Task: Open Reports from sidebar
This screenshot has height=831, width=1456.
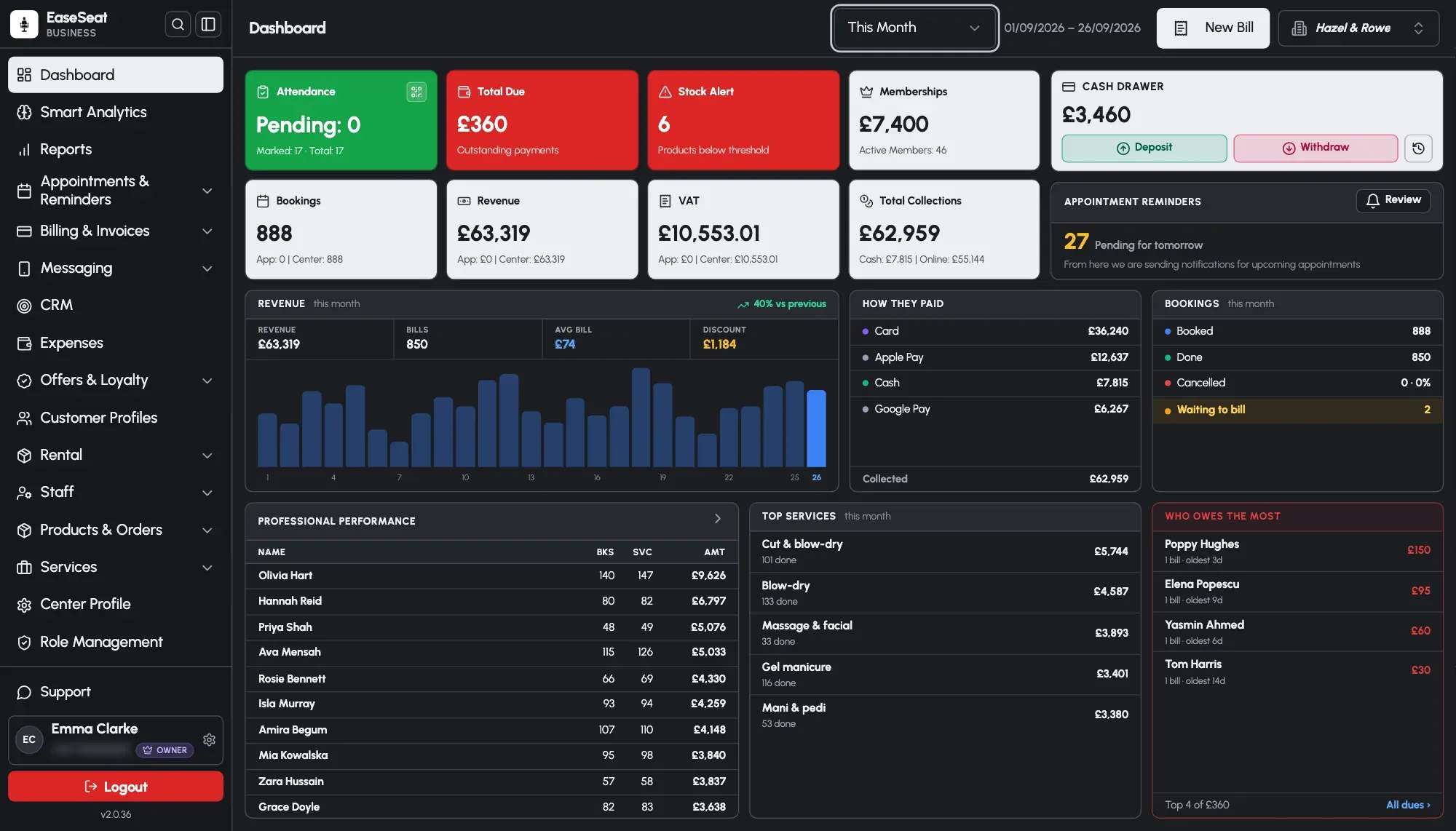Action: click(116, 149)
